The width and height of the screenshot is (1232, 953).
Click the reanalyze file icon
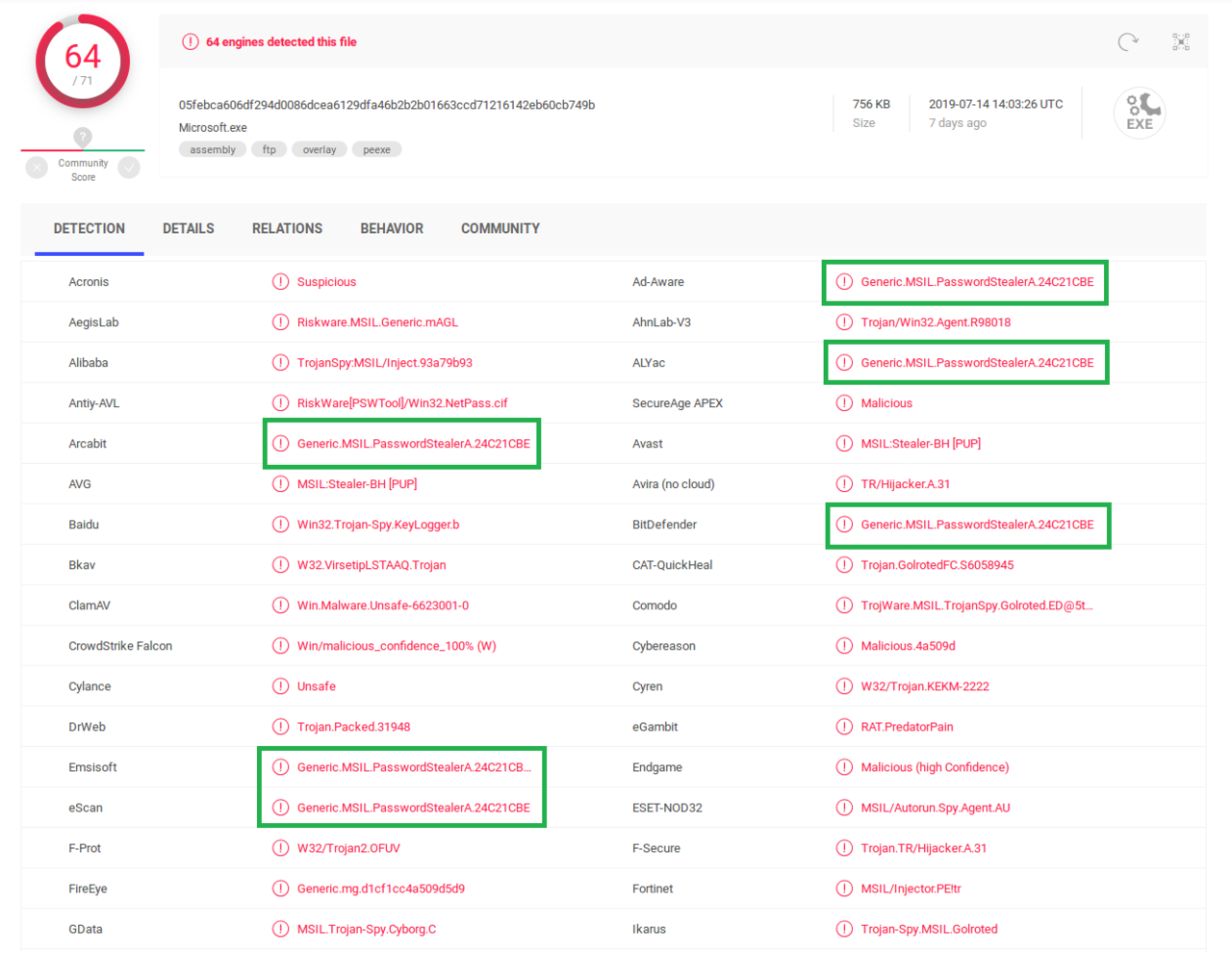[1127, 41]
